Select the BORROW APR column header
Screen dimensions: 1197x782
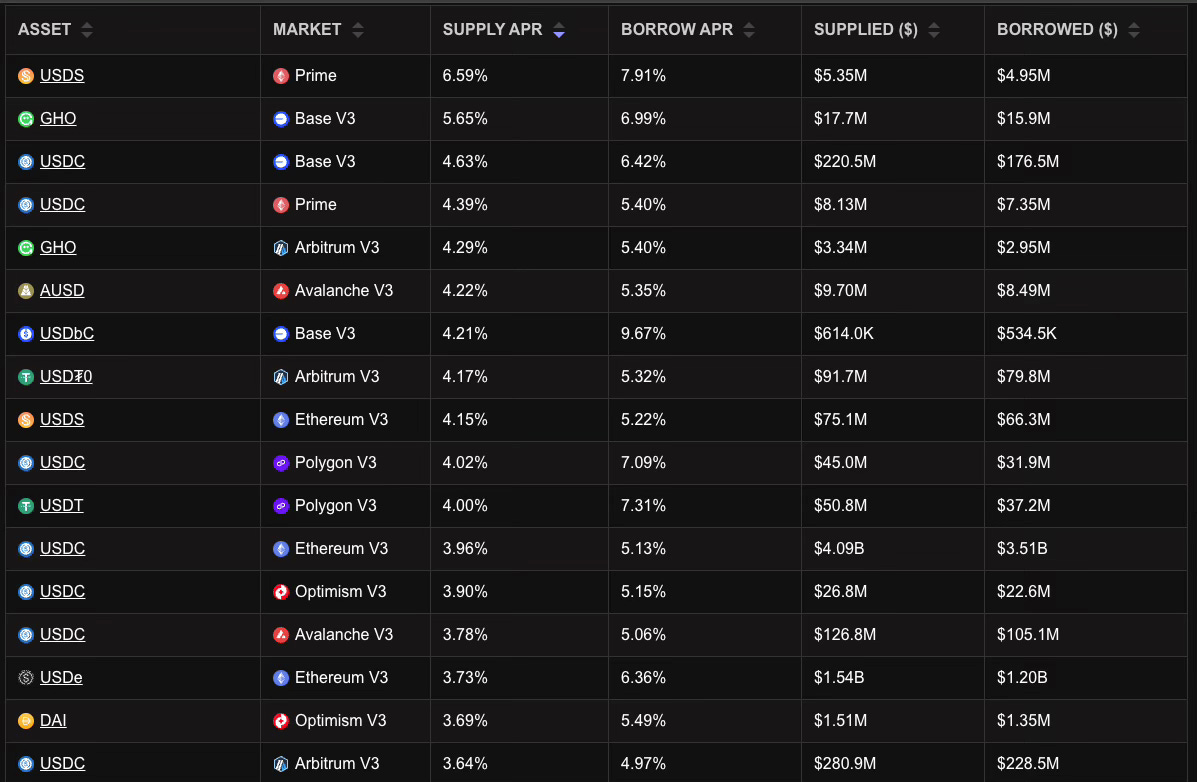[676, 29]
